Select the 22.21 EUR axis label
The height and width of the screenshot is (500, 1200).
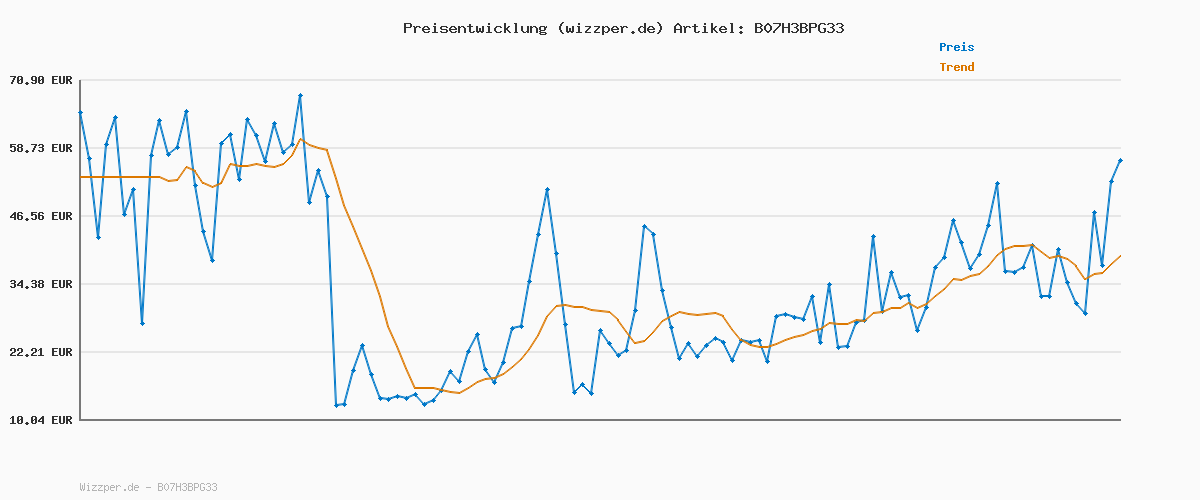pos(41,352)
